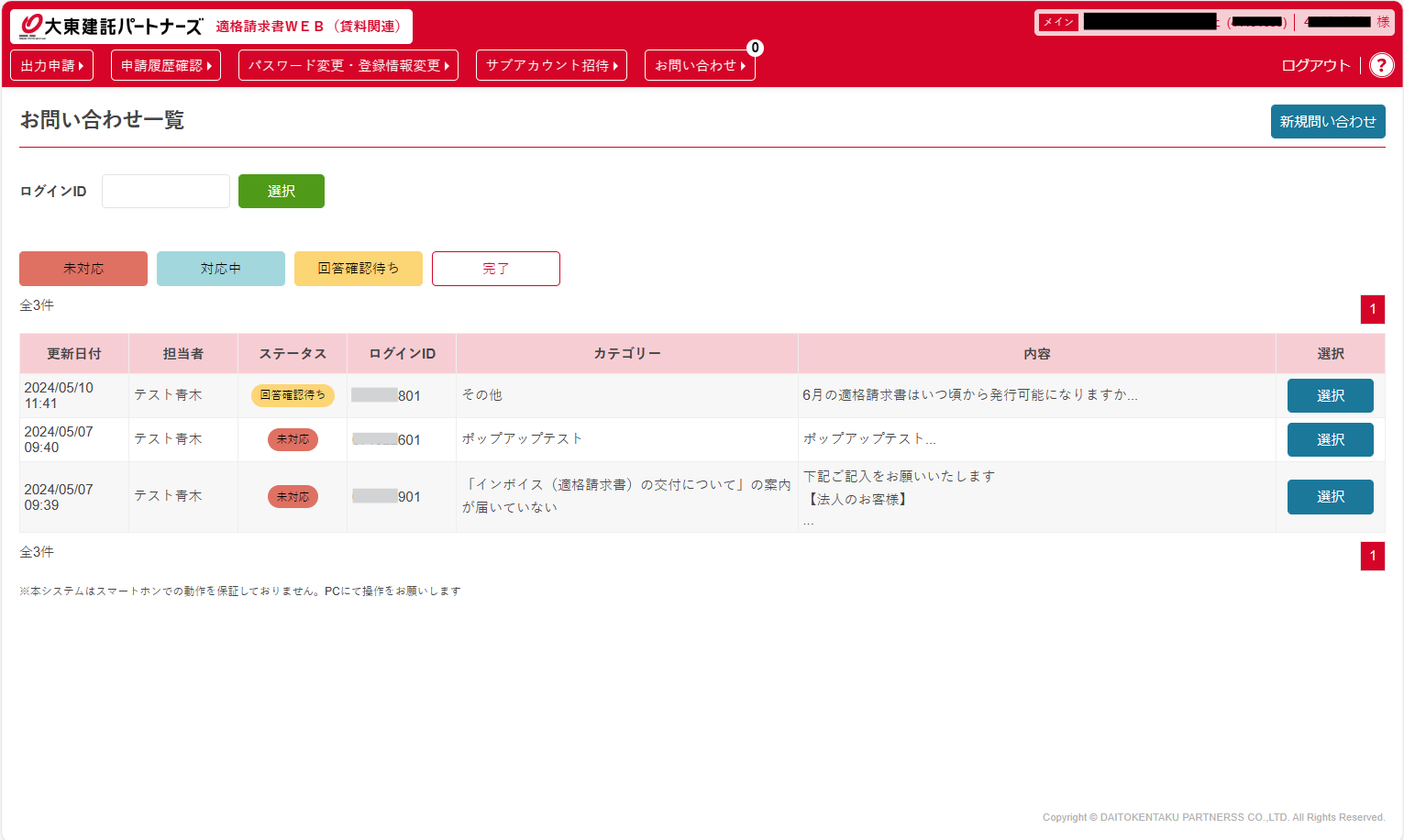The image size is (1404, 840).
Task: Click login ID ending in 801
Action: click(386, 395)
